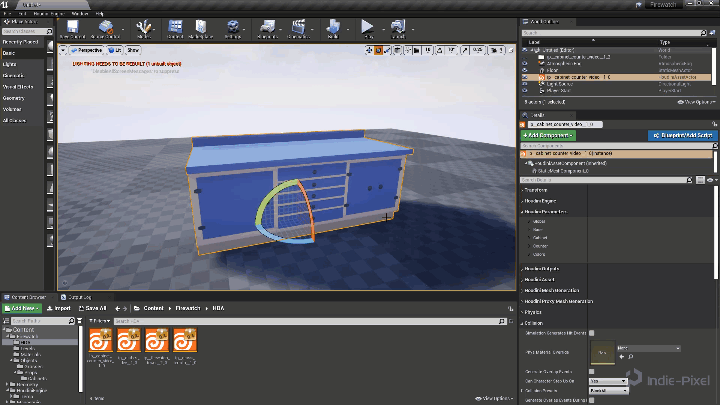Image resolution: width=720 pixels, height=405 pixels.
Task: Select the translate gizmo mode in viewport
Action: point(369,50)
